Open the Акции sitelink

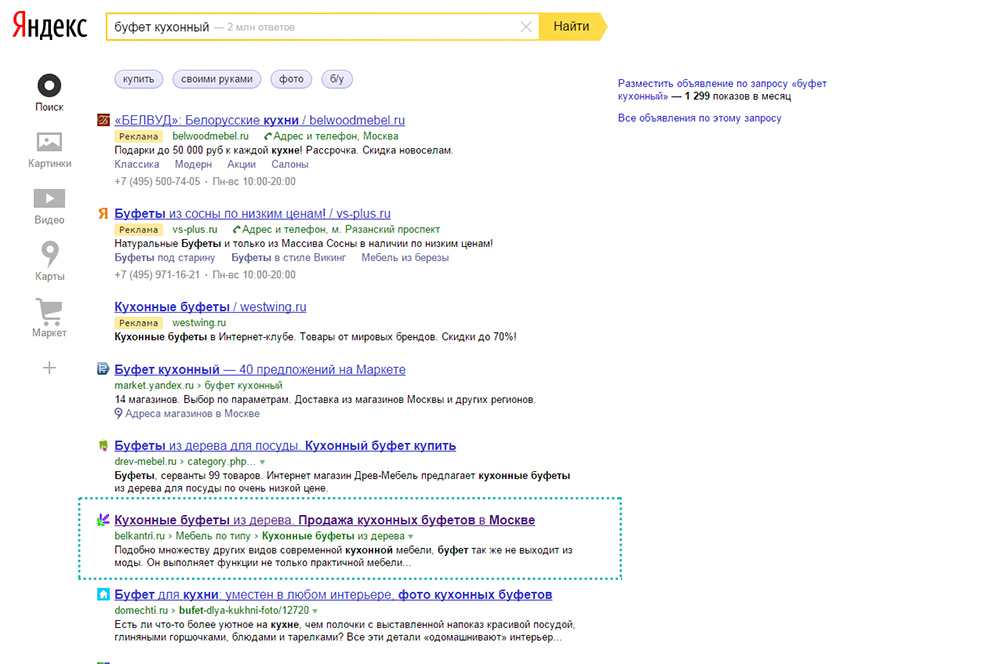(242, 164)
